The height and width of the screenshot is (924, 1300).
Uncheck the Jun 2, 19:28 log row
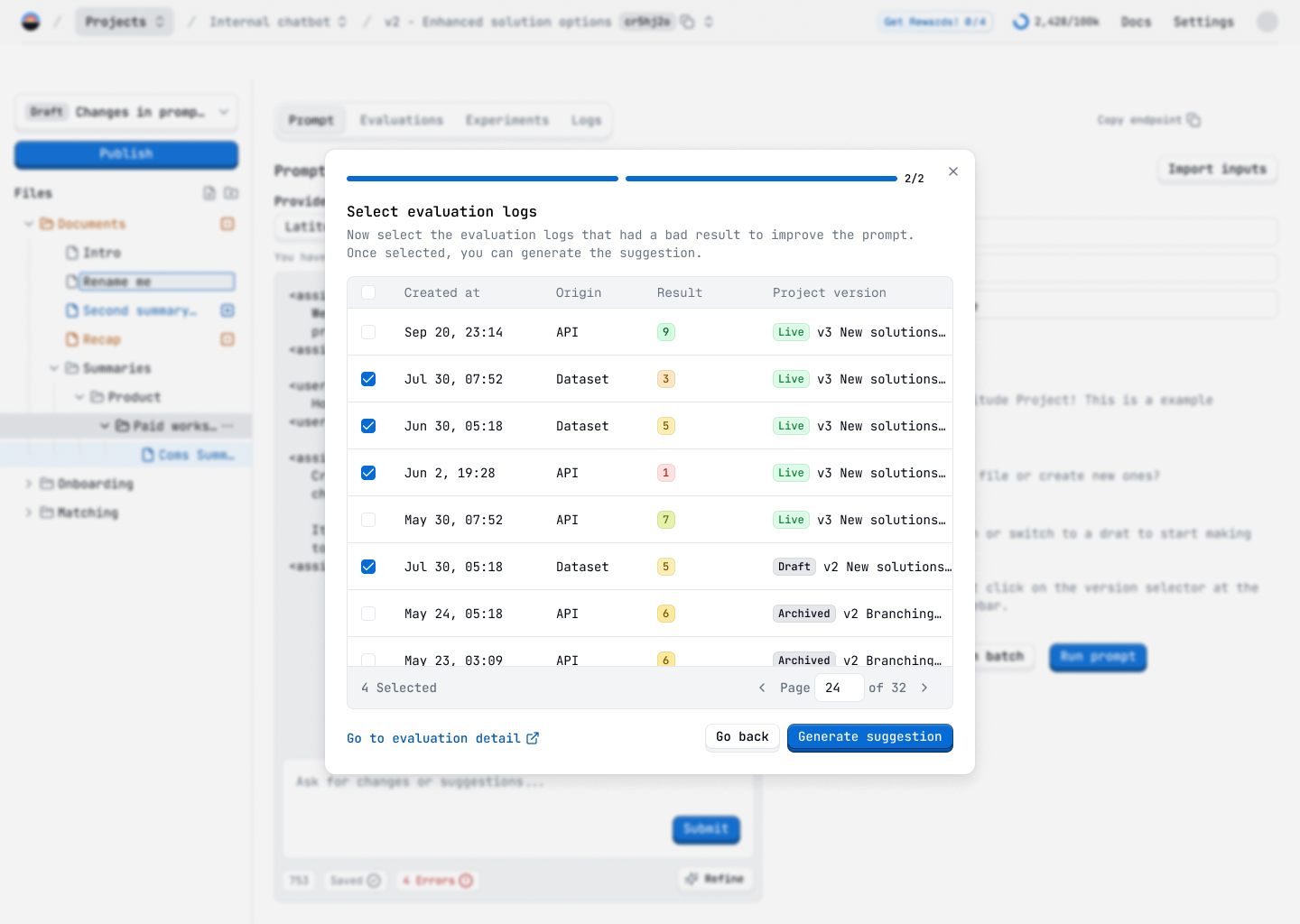click(368, 473)
